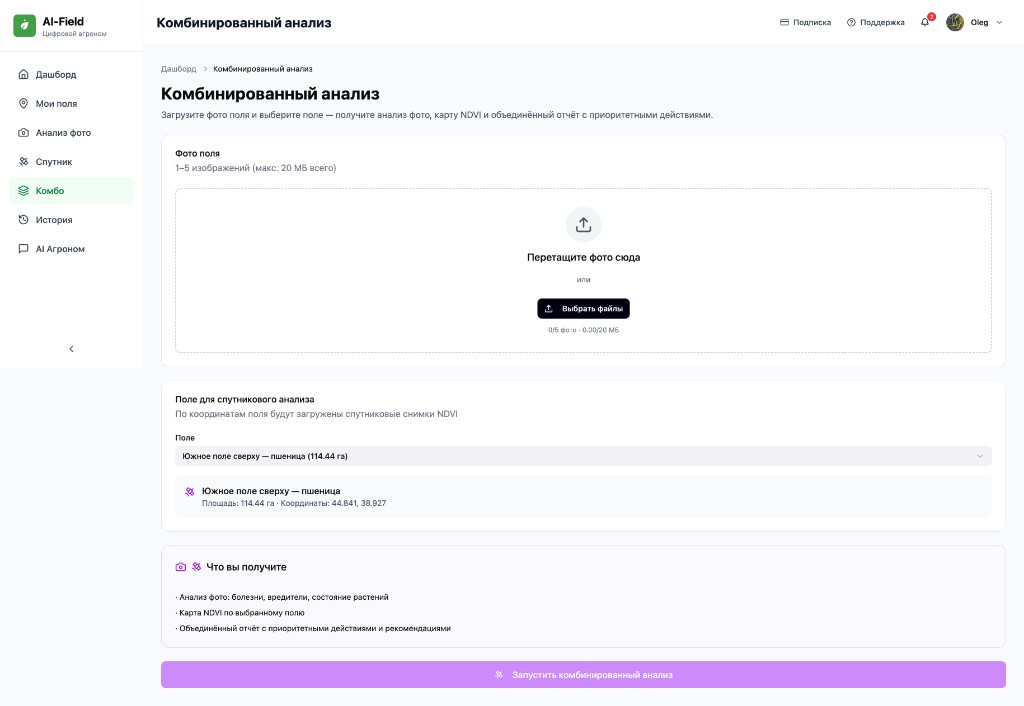
Task: Click the satellite icon beside the field name
Action: coord(190,492)
